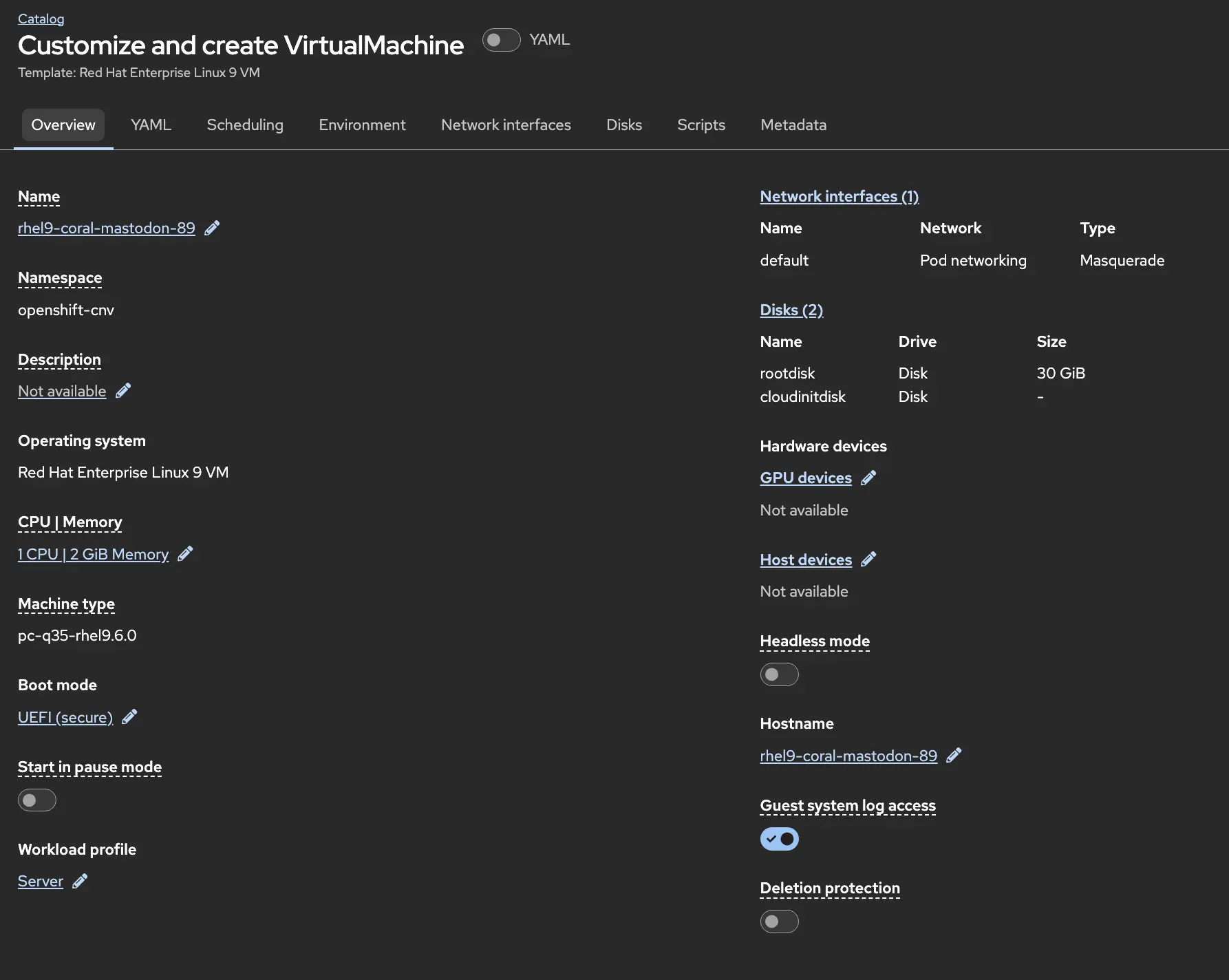This screenshot has width=1229, height=980.
Task: Click the Pod networking cell
Action: coord(973,260)
